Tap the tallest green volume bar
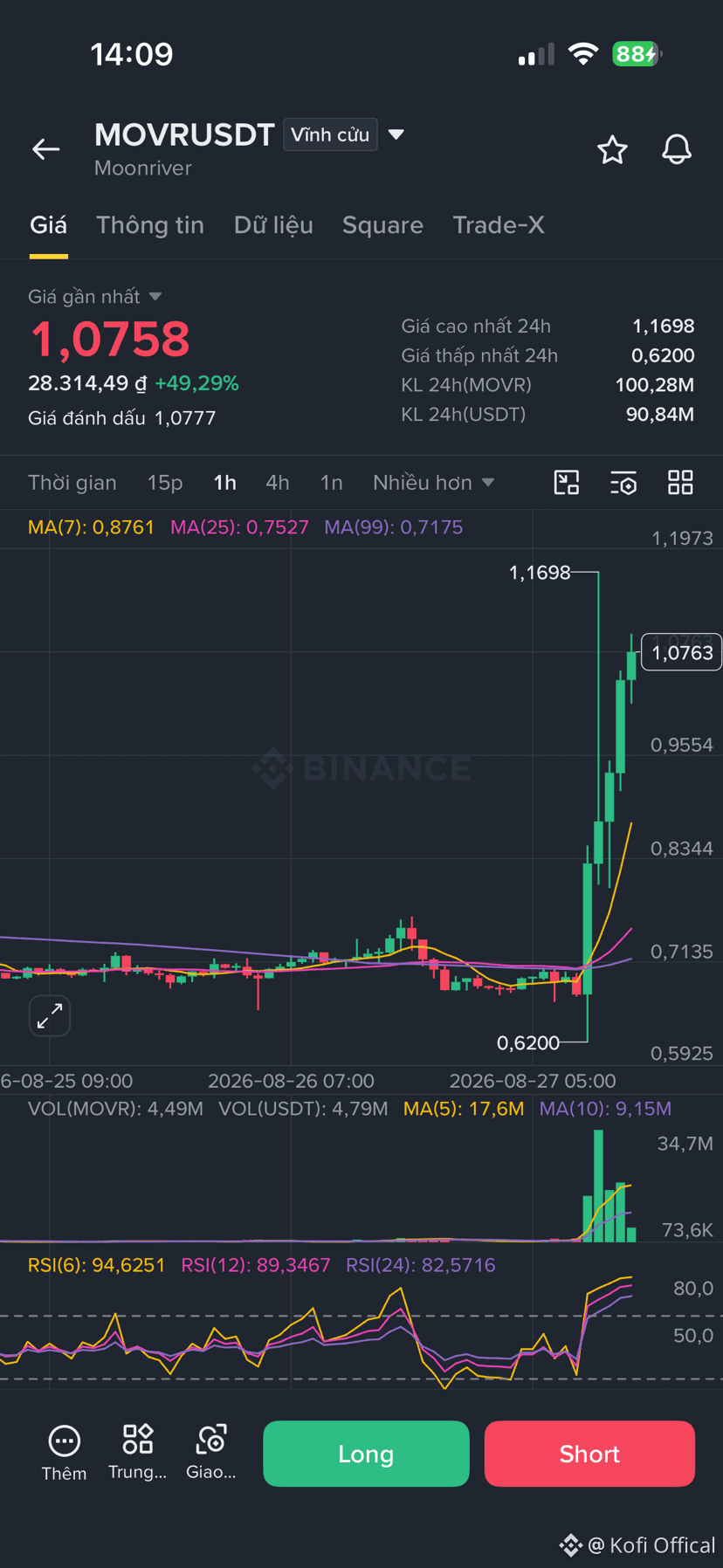The height and width of the screenshot is (1568, 723). [x=598, y=1186]
